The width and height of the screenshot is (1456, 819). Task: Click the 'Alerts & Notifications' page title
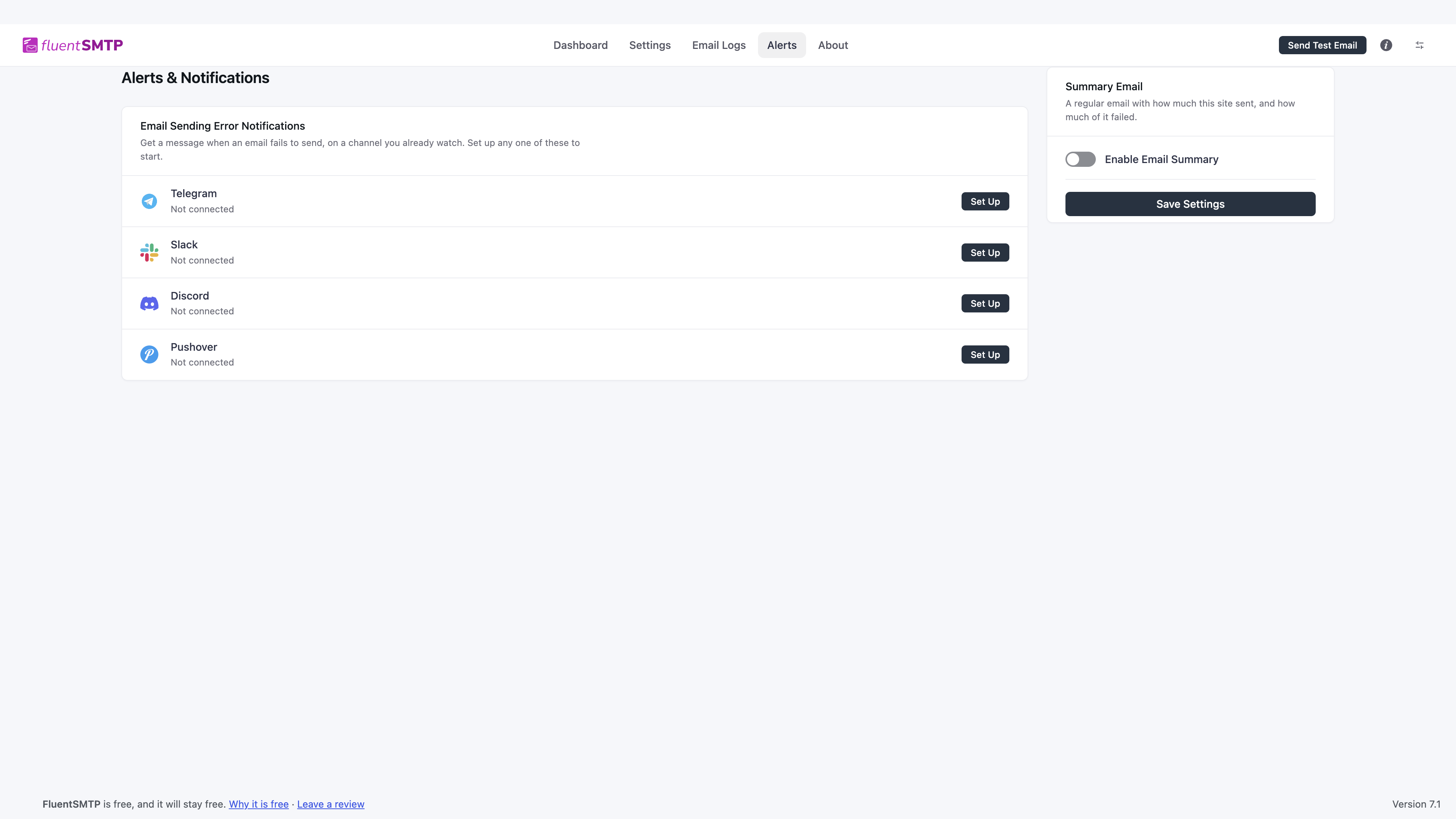point(196,78)
